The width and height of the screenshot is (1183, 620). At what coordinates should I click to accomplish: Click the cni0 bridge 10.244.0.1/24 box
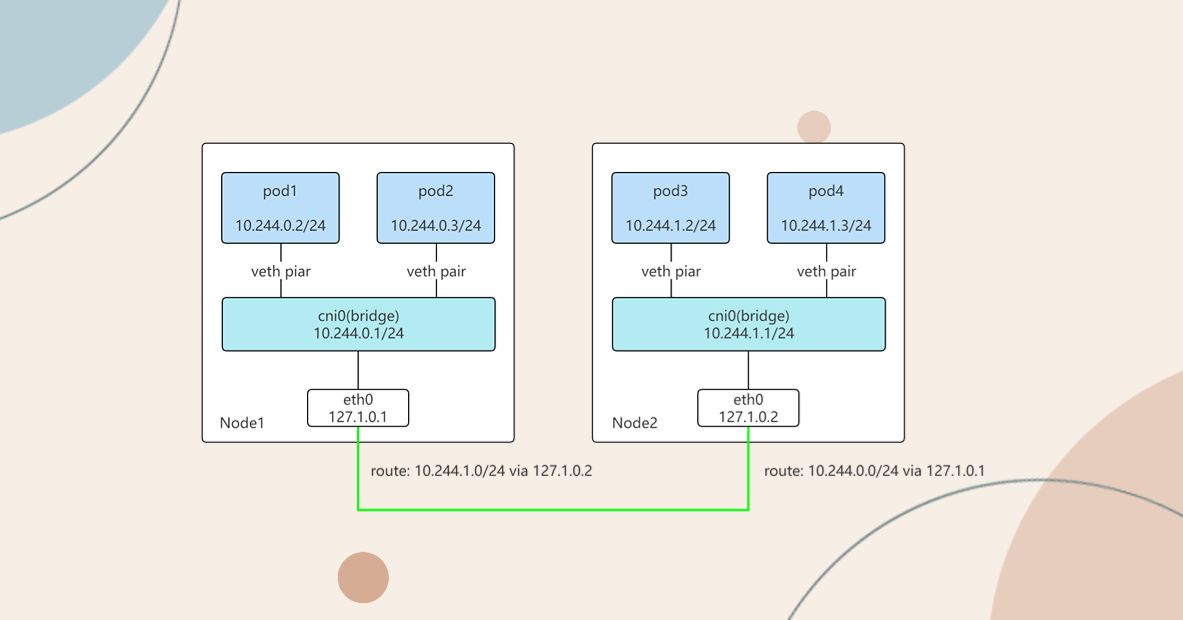tap(358, 324)
